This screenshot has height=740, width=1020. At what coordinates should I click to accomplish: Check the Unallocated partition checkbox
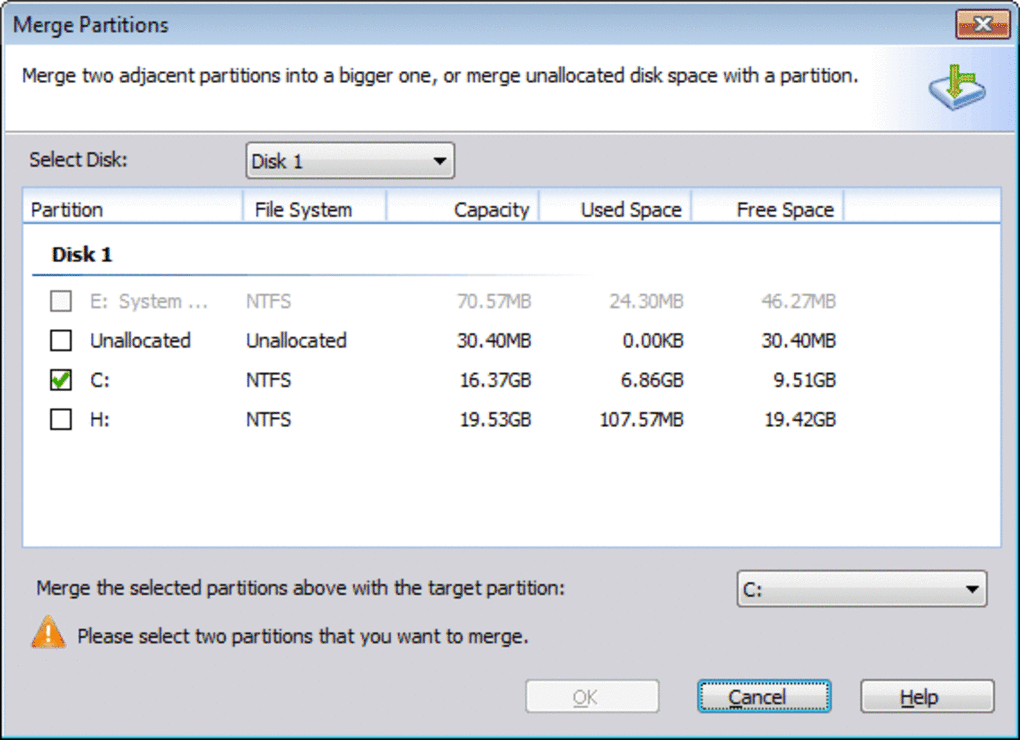61,341
